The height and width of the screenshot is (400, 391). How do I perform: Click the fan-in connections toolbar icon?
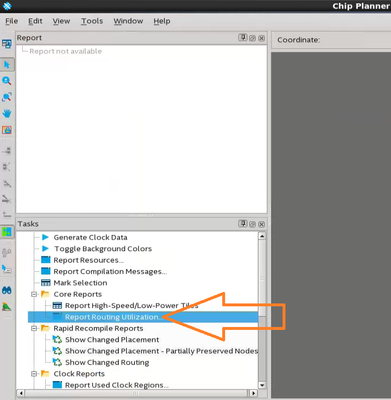pyautogui.click(x=7, y=151)
